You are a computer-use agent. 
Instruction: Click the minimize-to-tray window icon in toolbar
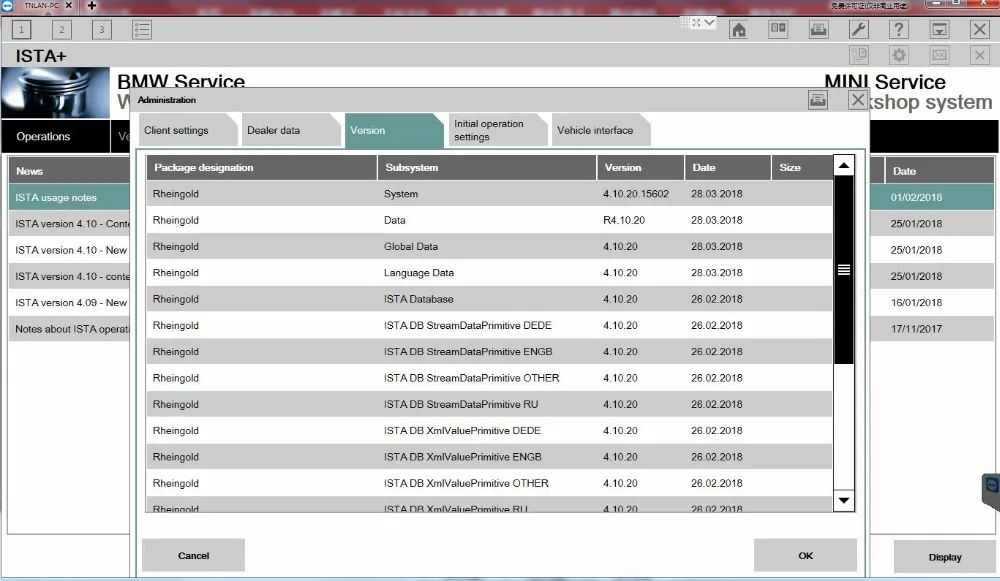[939, 29]
